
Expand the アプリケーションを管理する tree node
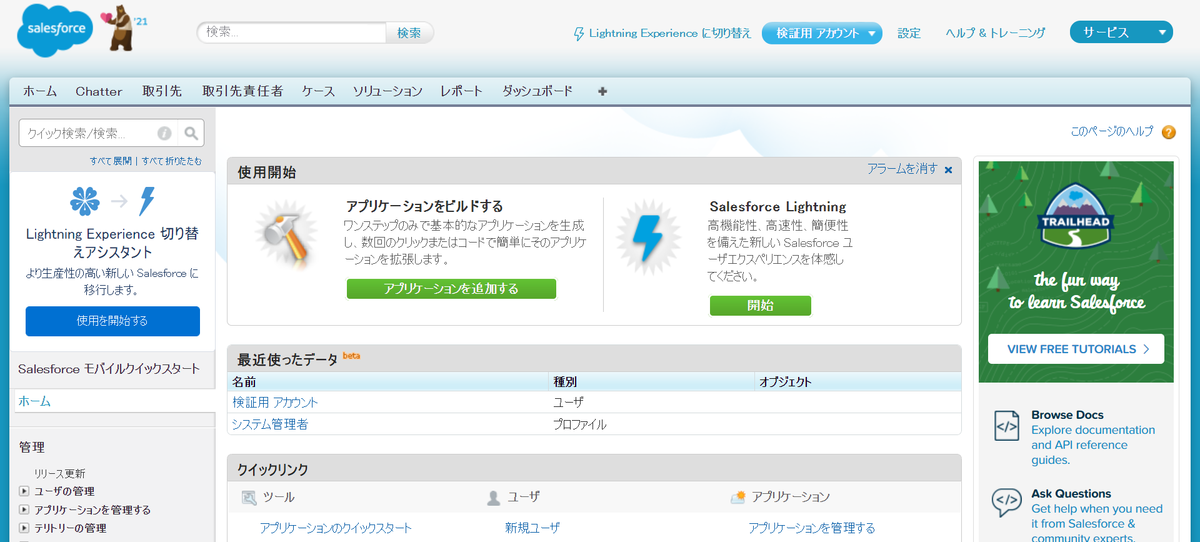(25, 510)
